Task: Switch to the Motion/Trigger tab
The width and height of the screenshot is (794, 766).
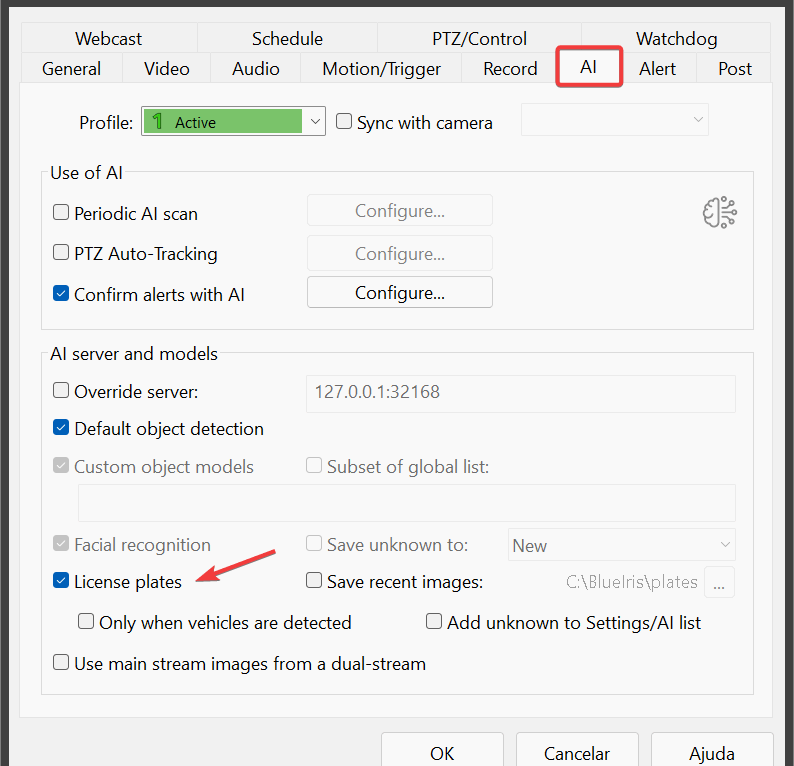Action: [381, 69]
